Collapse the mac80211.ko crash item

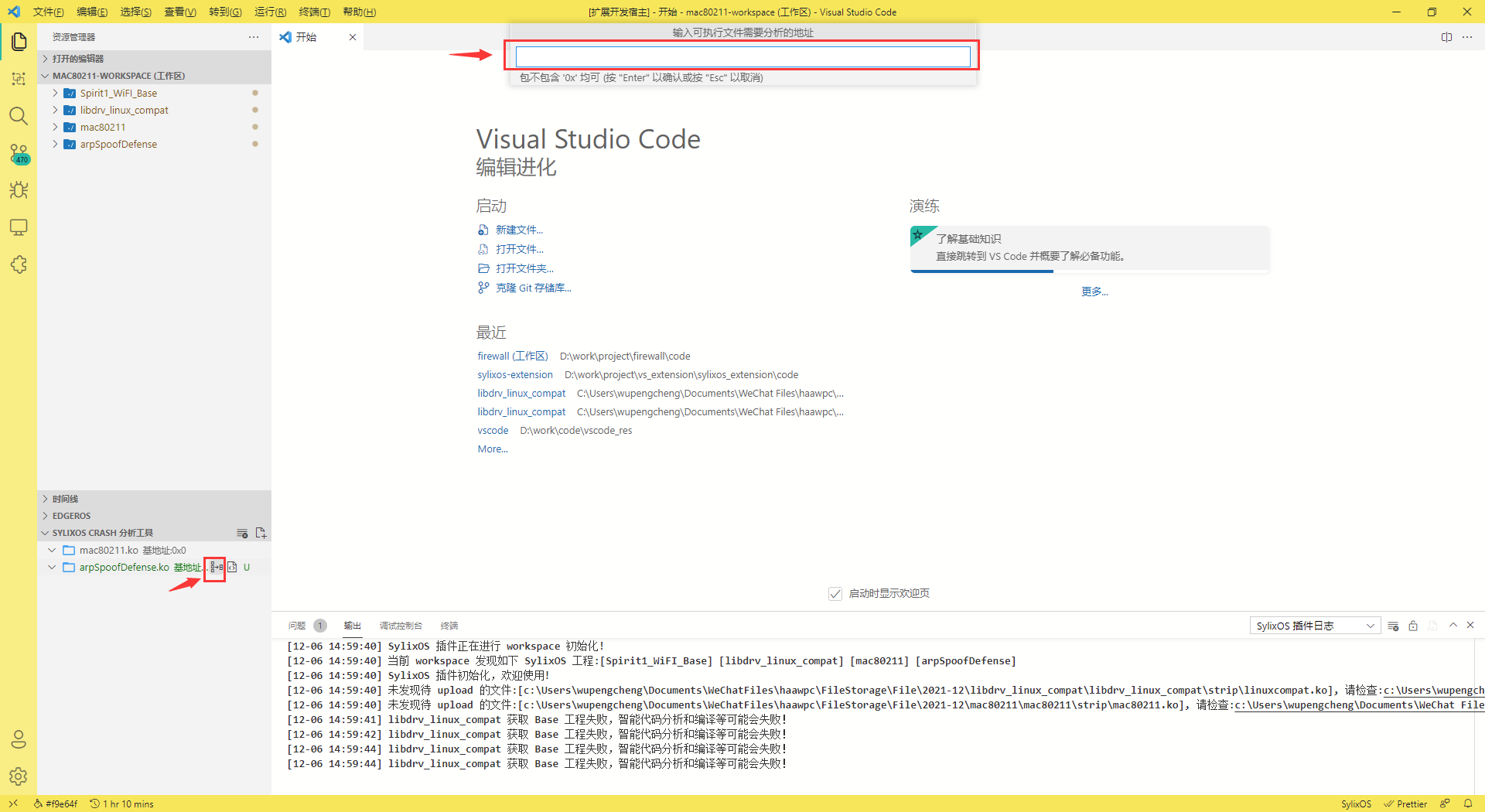pyautogui.click(x=52, y=550)
